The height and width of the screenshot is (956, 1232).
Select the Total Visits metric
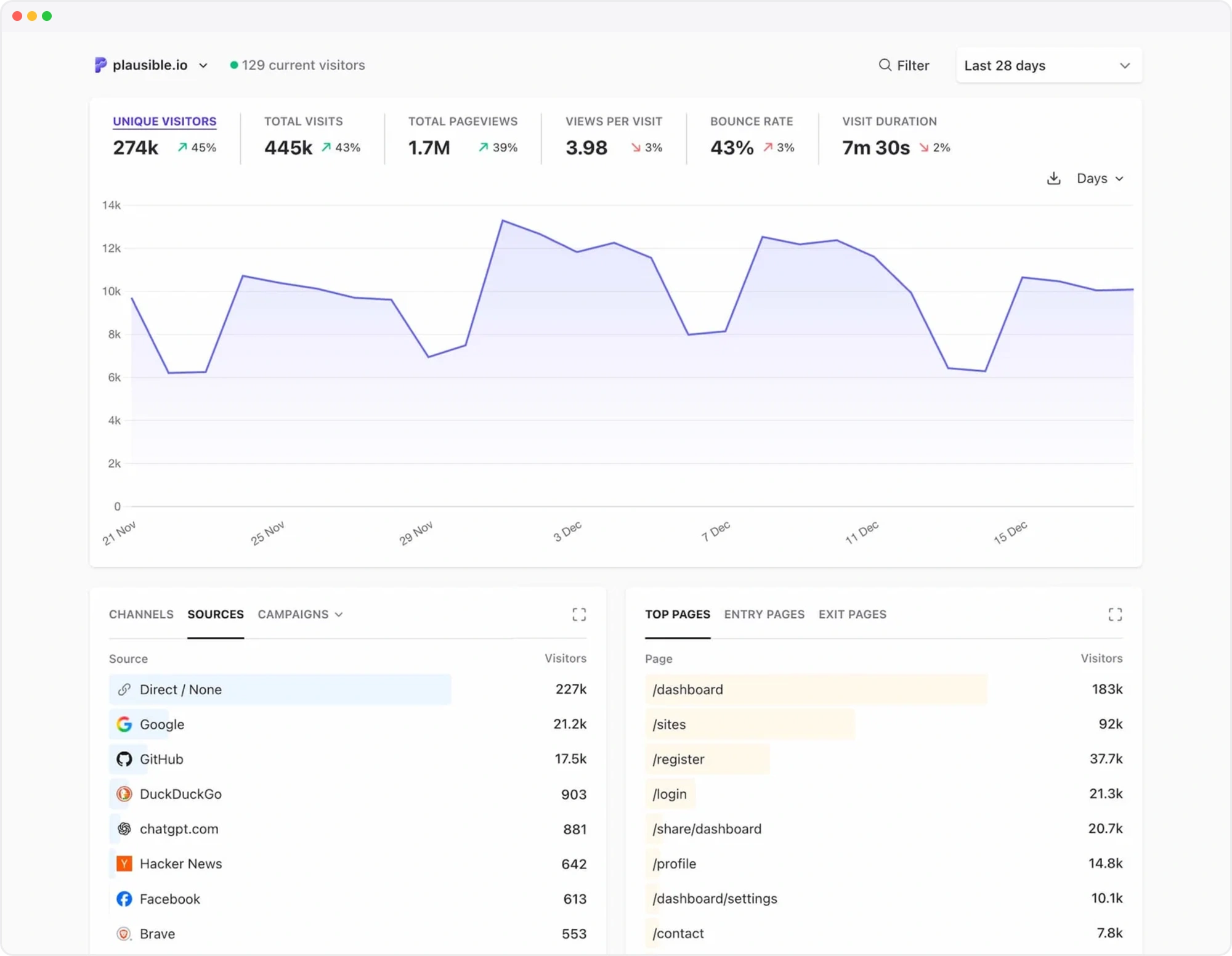(312, 137)
